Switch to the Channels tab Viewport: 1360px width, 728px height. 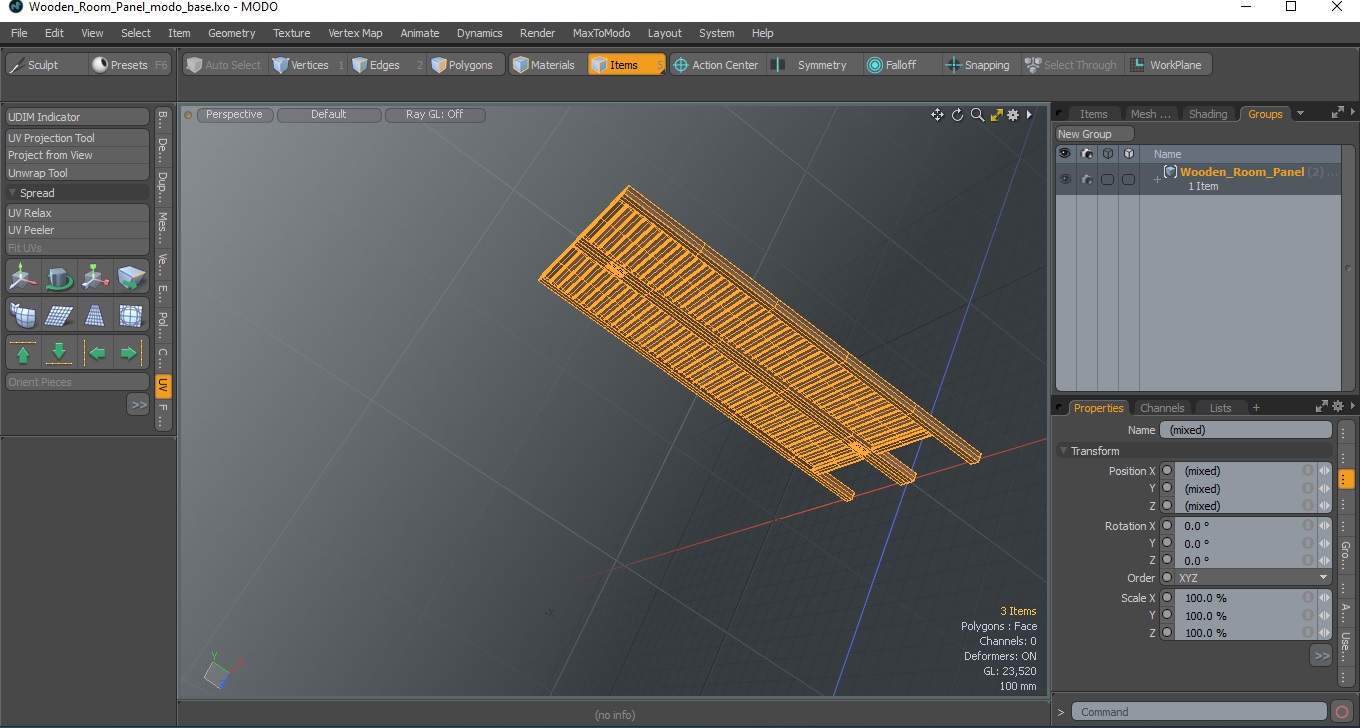(x=1162, y=408)
